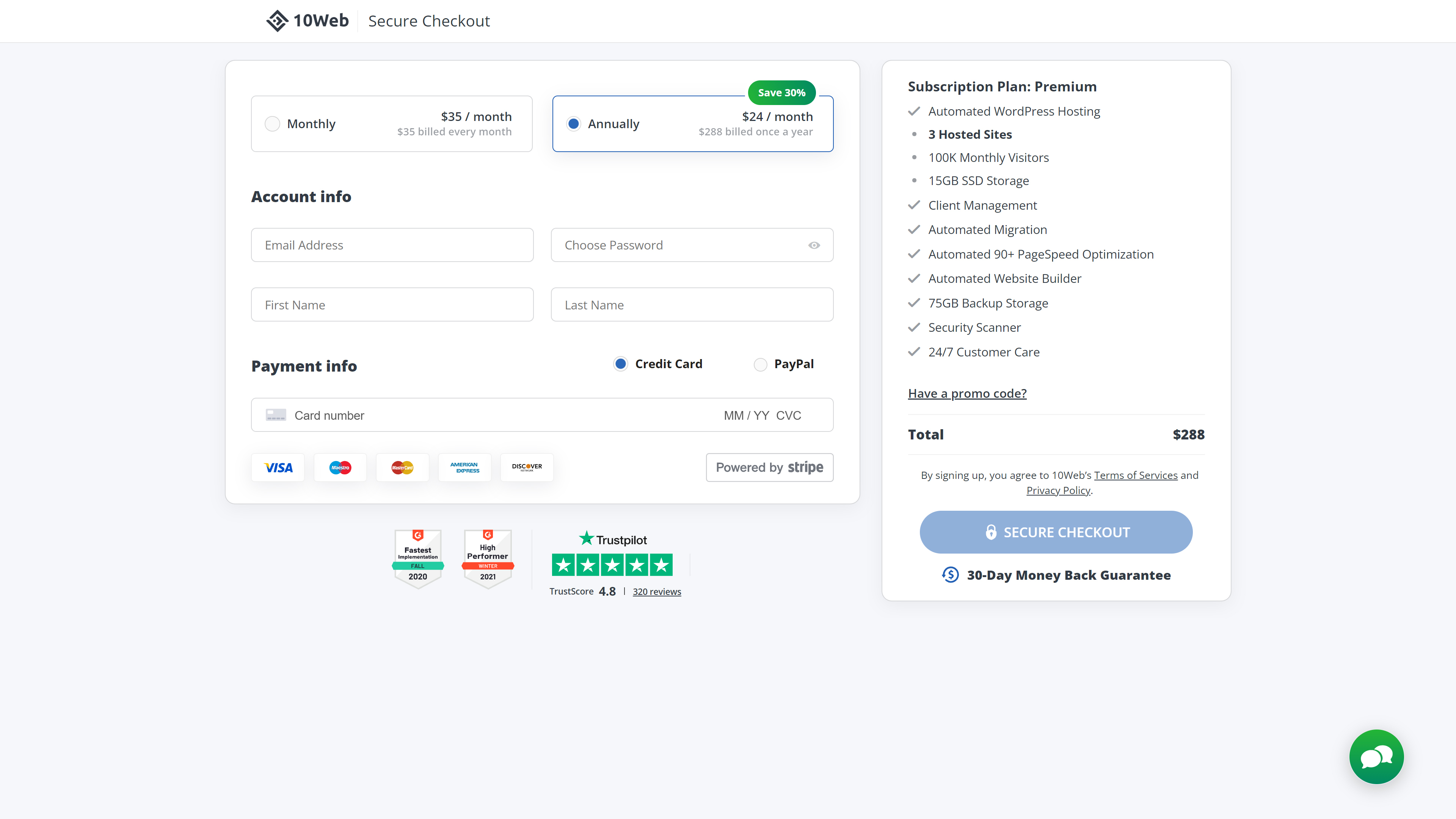
Task: Select Annually billing option
Action: click(x=574, y=124)
